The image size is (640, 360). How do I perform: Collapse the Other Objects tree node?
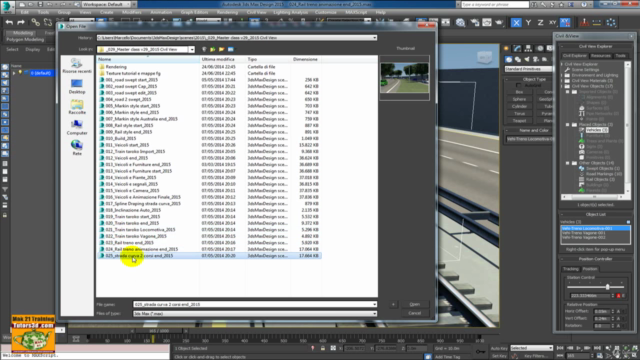click(568, 163)
